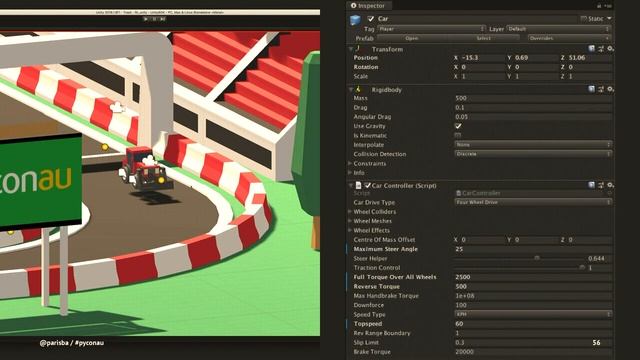
Task: Uncheck the Use Gravity checkbox
Action: pos(458,126)
